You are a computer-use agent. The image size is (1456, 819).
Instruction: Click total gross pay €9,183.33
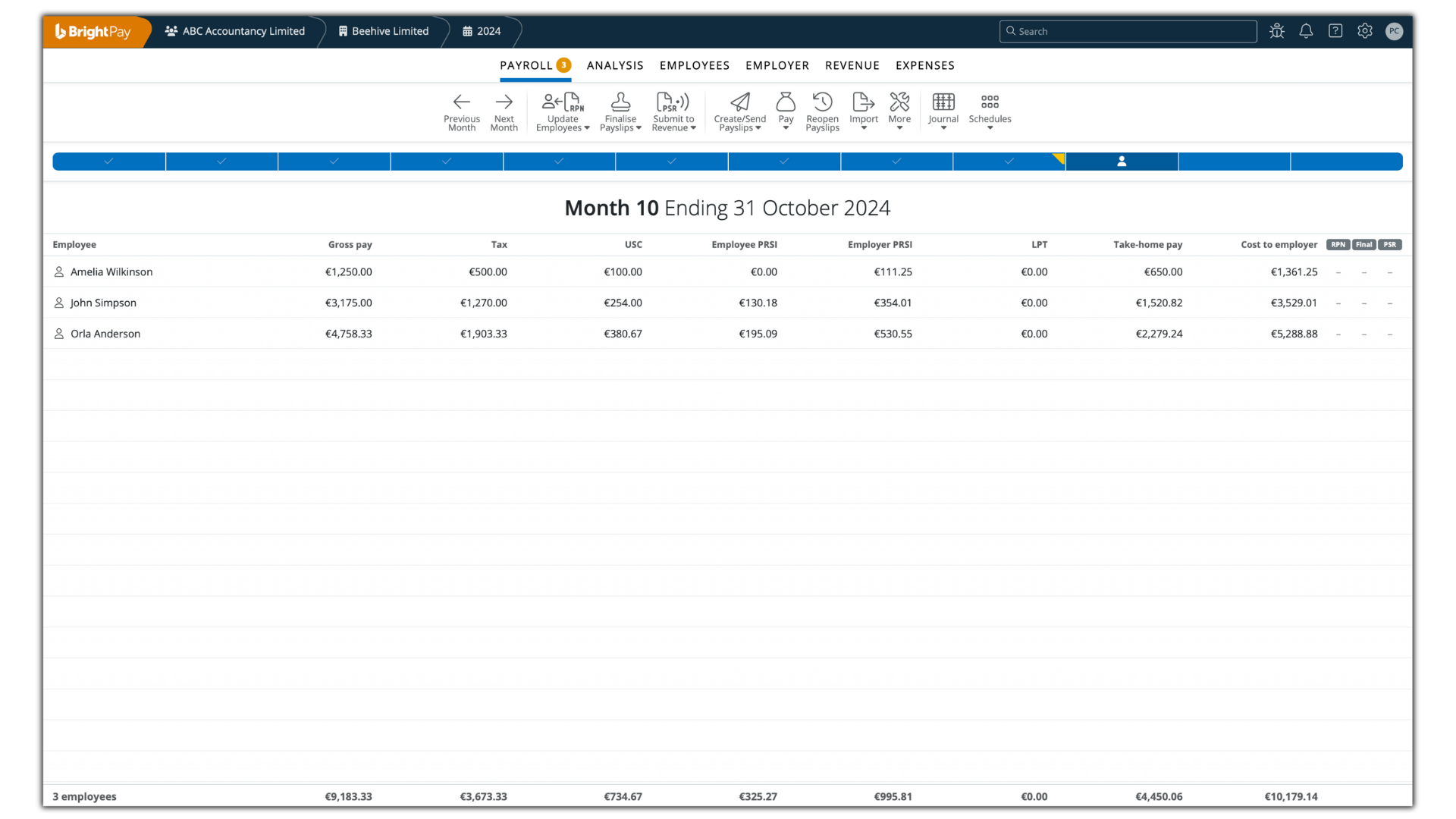tap(348, 796)
